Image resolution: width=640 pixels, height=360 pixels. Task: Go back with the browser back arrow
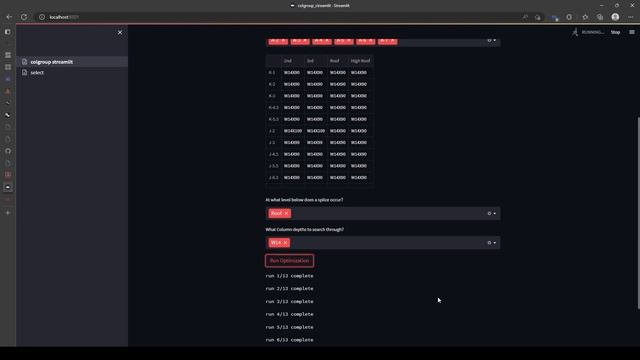point(9,17)
